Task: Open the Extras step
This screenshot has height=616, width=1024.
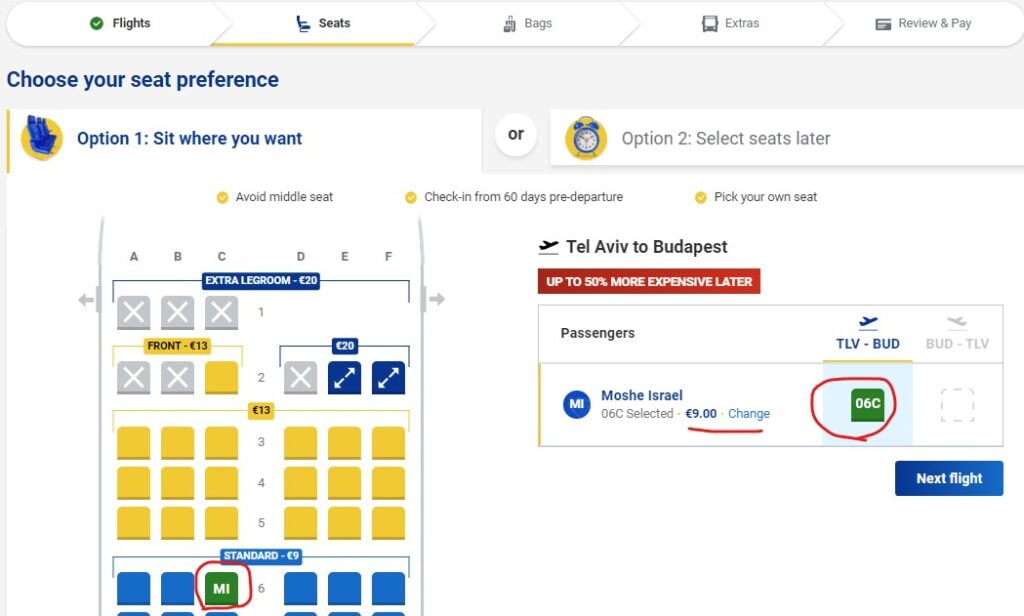Action: coord(731,23)
